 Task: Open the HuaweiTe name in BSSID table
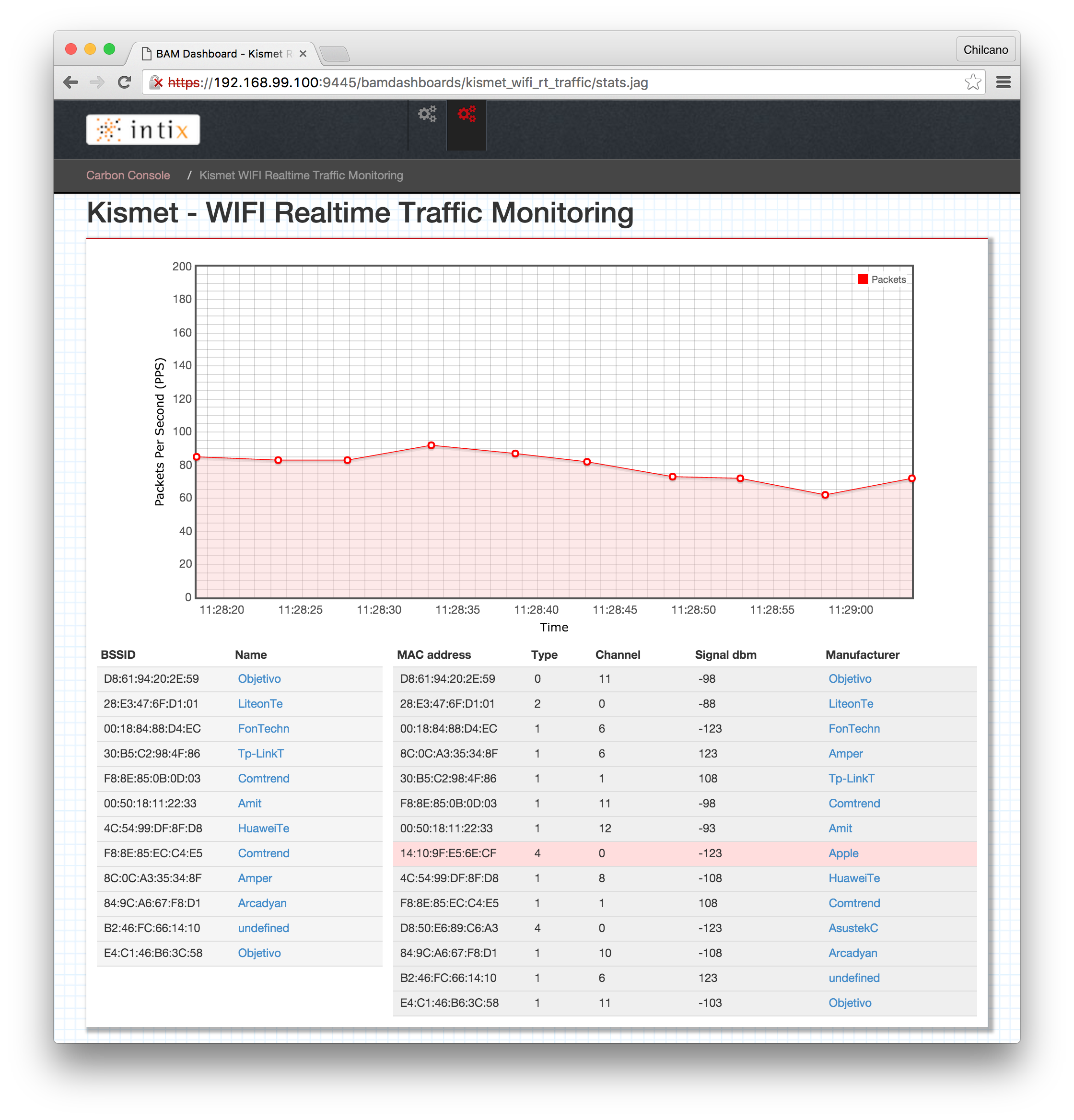(x=264, y=828)
